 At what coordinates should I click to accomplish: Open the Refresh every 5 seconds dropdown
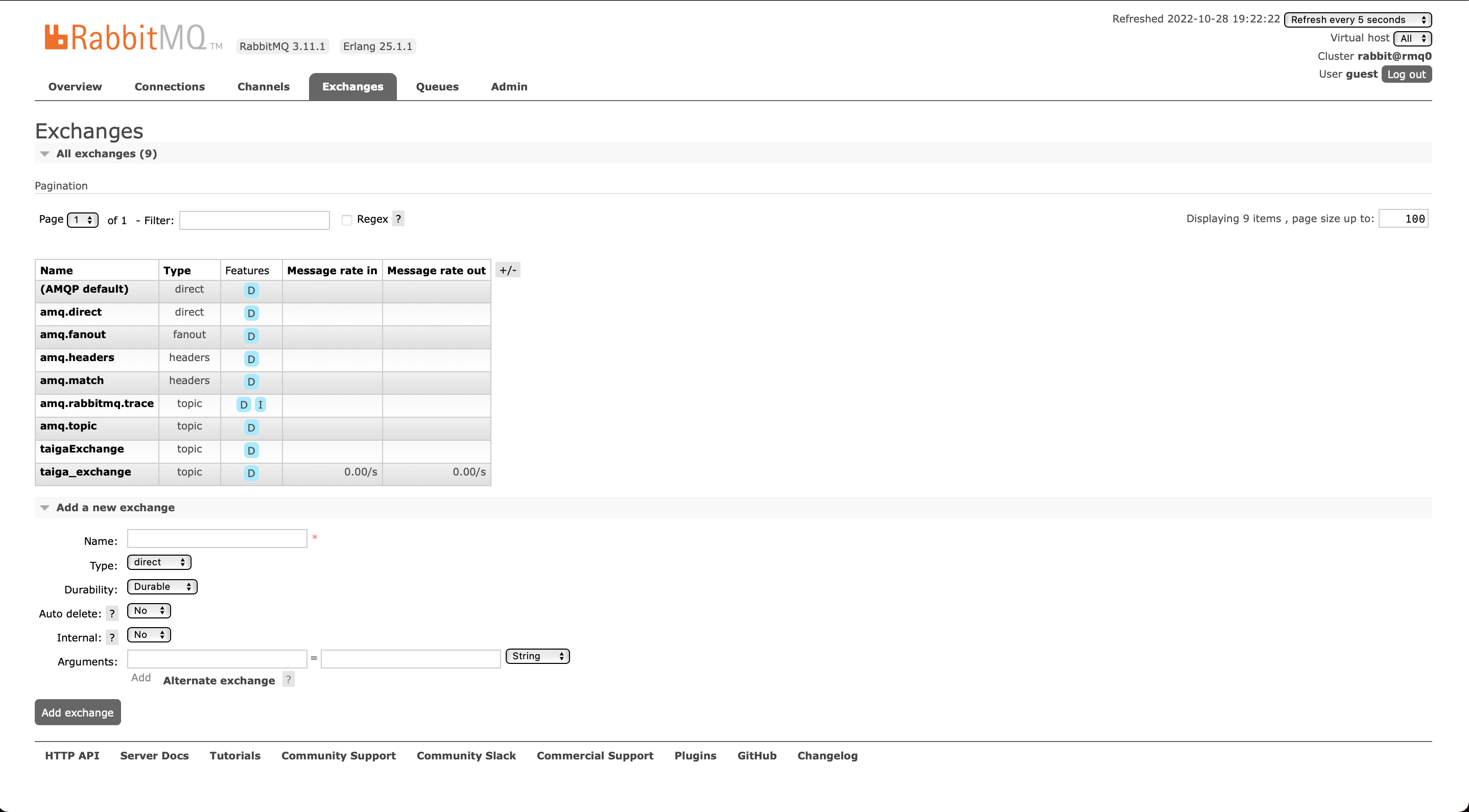pyautogui.click(x=1357, y=19)
